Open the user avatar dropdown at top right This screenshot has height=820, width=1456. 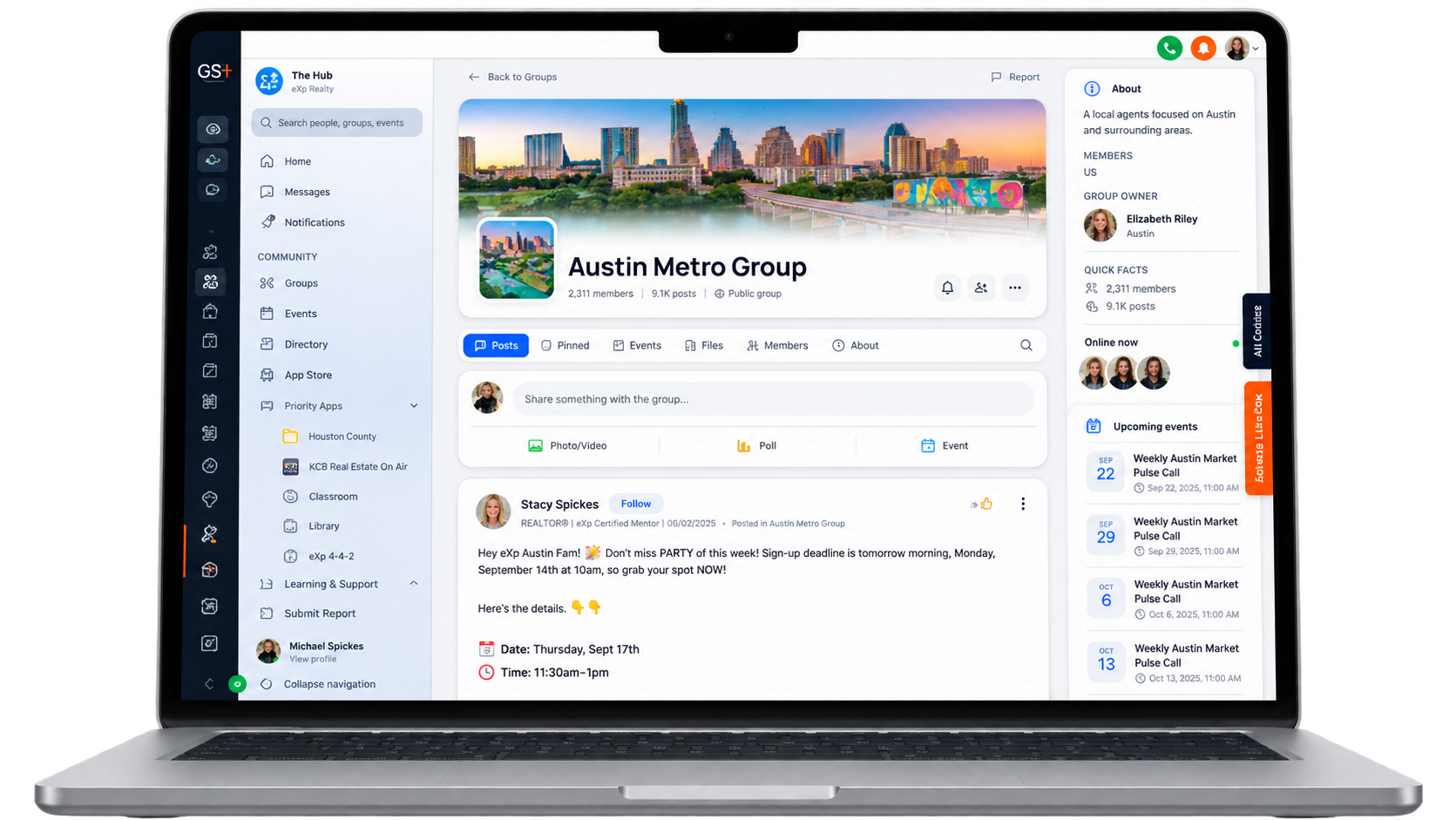tap(1242, 49)
